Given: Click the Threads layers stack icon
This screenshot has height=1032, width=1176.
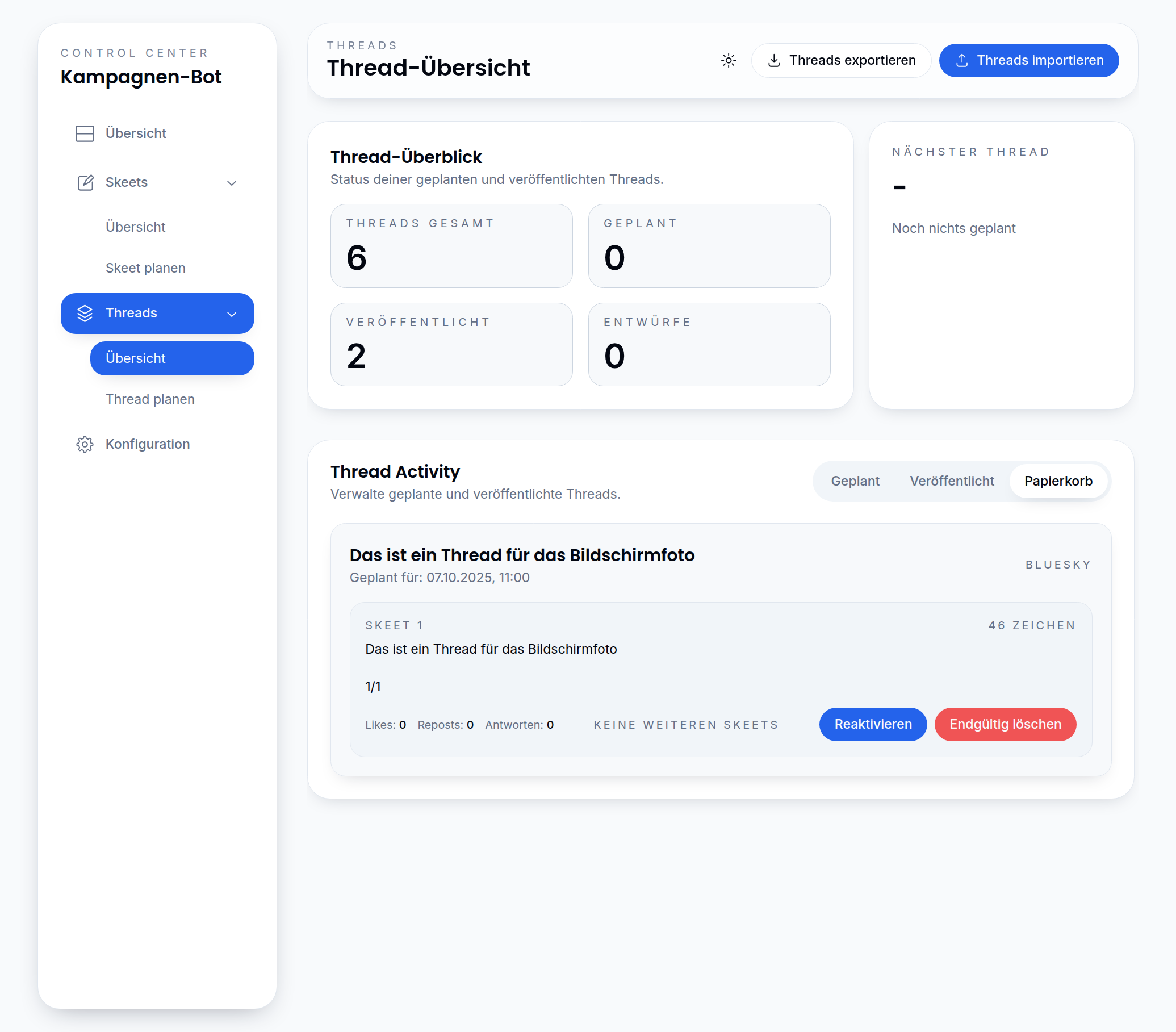Looking at the screenshot, I should (85, 313).
